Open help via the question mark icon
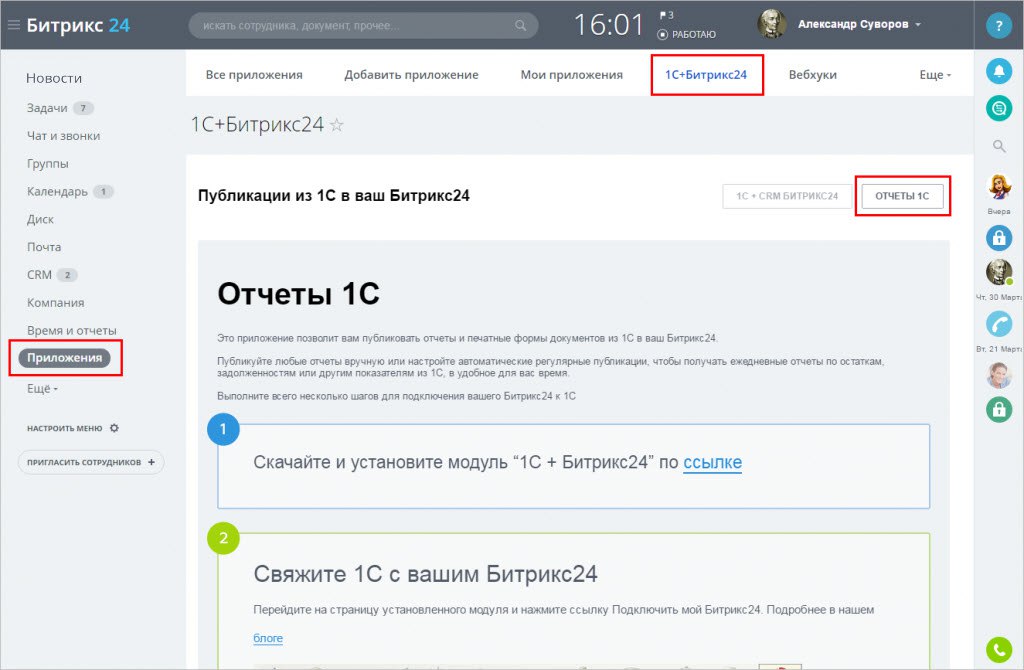 pyautogui.click(x=999, y=25)
